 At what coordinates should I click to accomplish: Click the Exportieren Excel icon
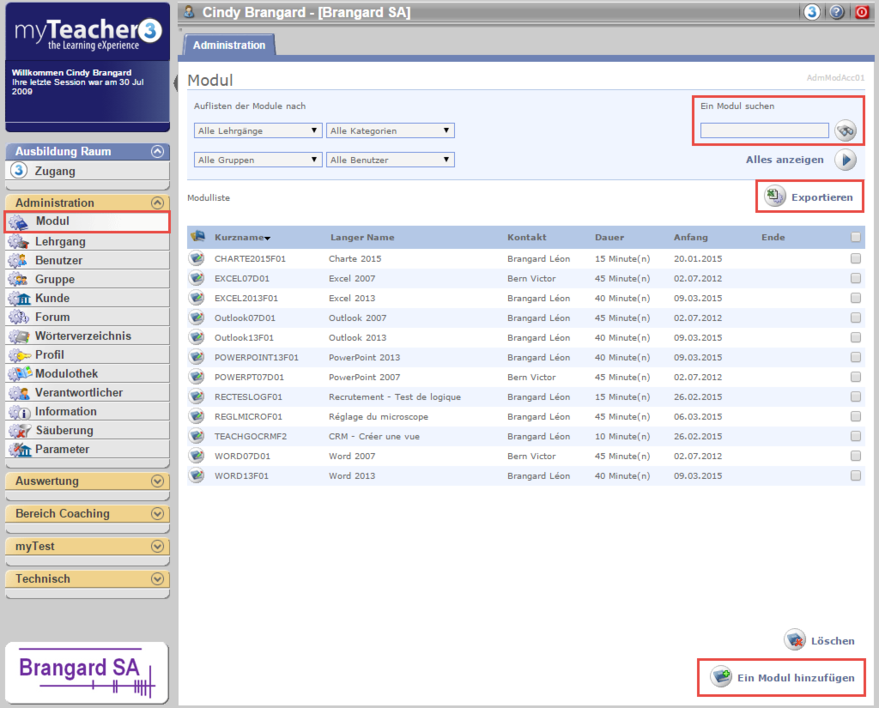(775, 197)
